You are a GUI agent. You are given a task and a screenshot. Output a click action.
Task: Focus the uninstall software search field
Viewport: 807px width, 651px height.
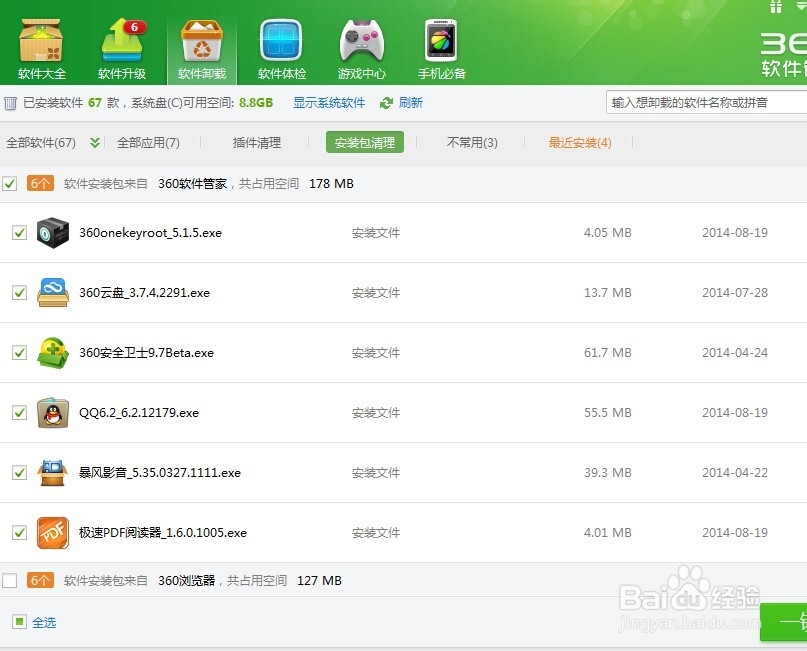(x=707, y=102)
